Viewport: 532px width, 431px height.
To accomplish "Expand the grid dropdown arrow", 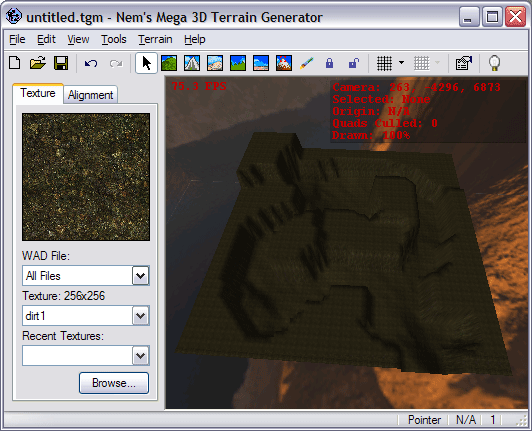I will click(401, 63).
